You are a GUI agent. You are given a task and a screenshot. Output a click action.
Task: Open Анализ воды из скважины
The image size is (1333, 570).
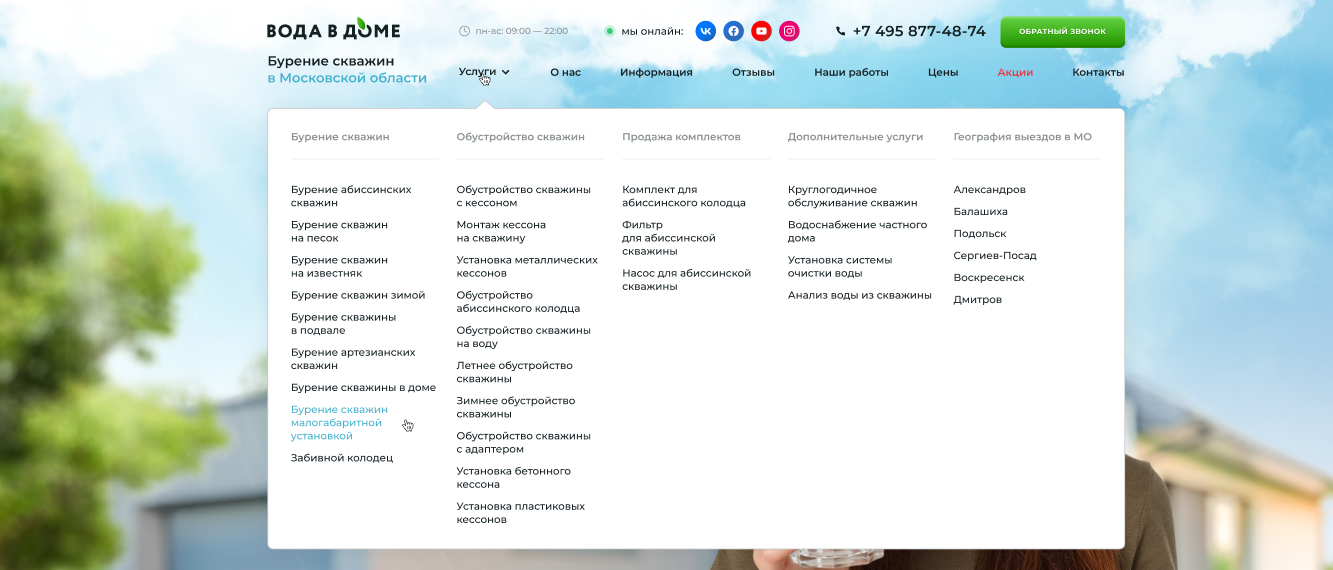860,295
